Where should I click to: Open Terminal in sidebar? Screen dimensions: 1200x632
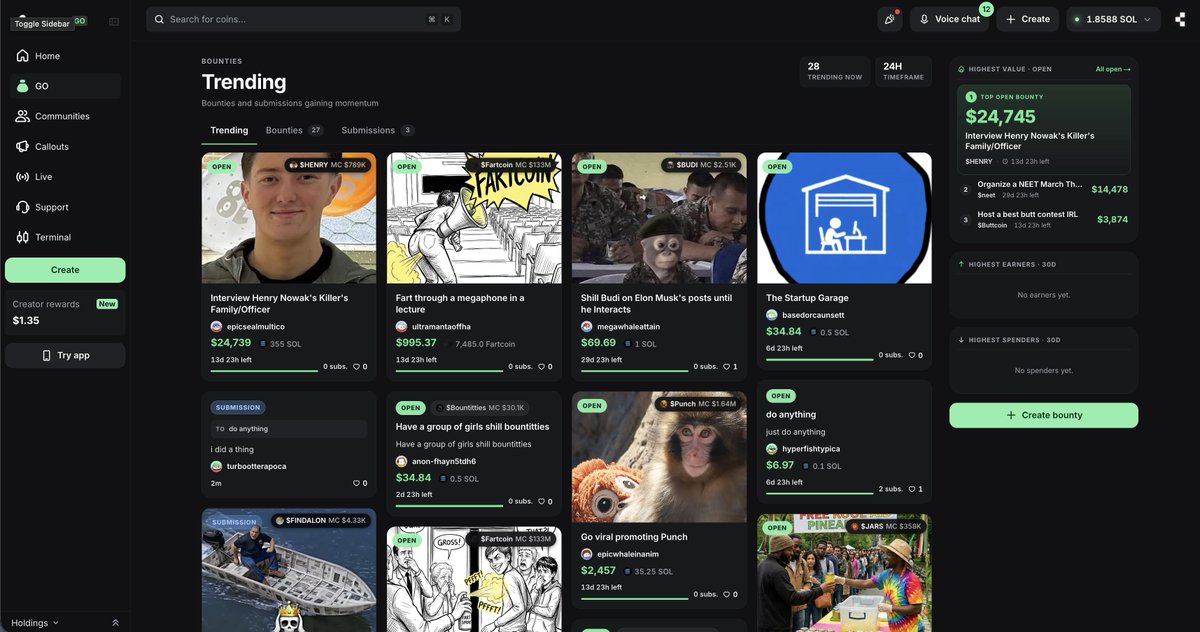tap(63, 237)
